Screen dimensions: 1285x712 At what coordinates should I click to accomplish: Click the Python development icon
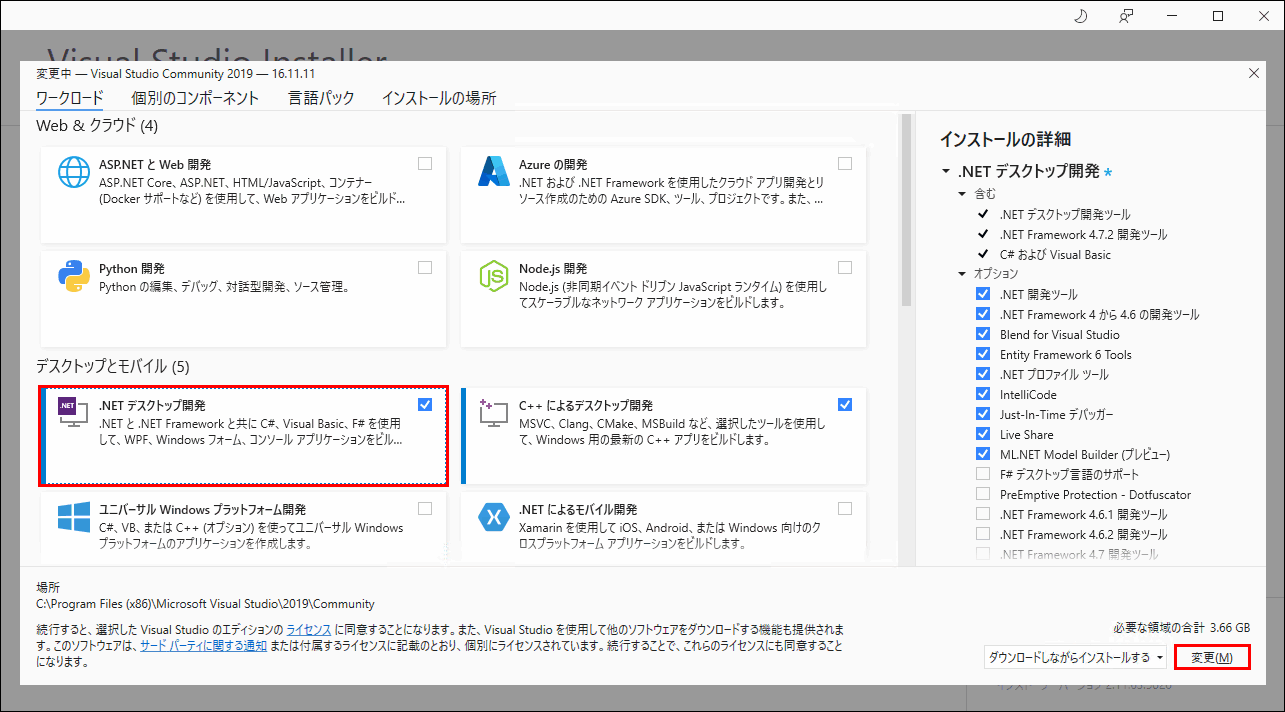(74, 277)
